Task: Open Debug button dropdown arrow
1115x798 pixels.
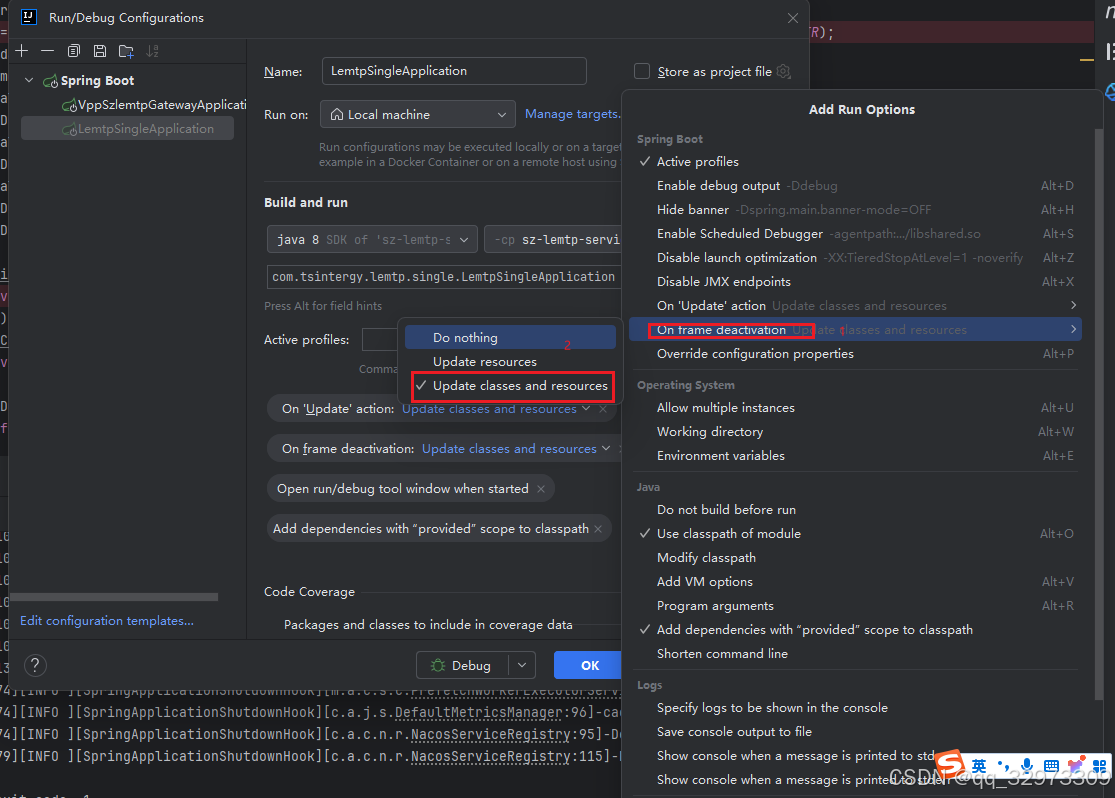Action: 522,665
